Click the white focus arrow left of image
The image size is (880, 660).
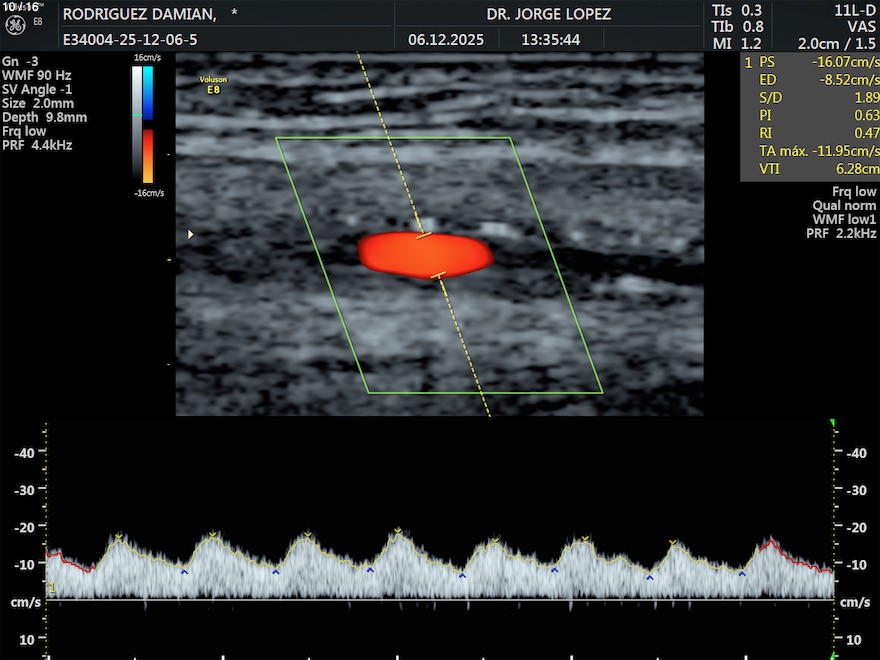click(190, 234)
